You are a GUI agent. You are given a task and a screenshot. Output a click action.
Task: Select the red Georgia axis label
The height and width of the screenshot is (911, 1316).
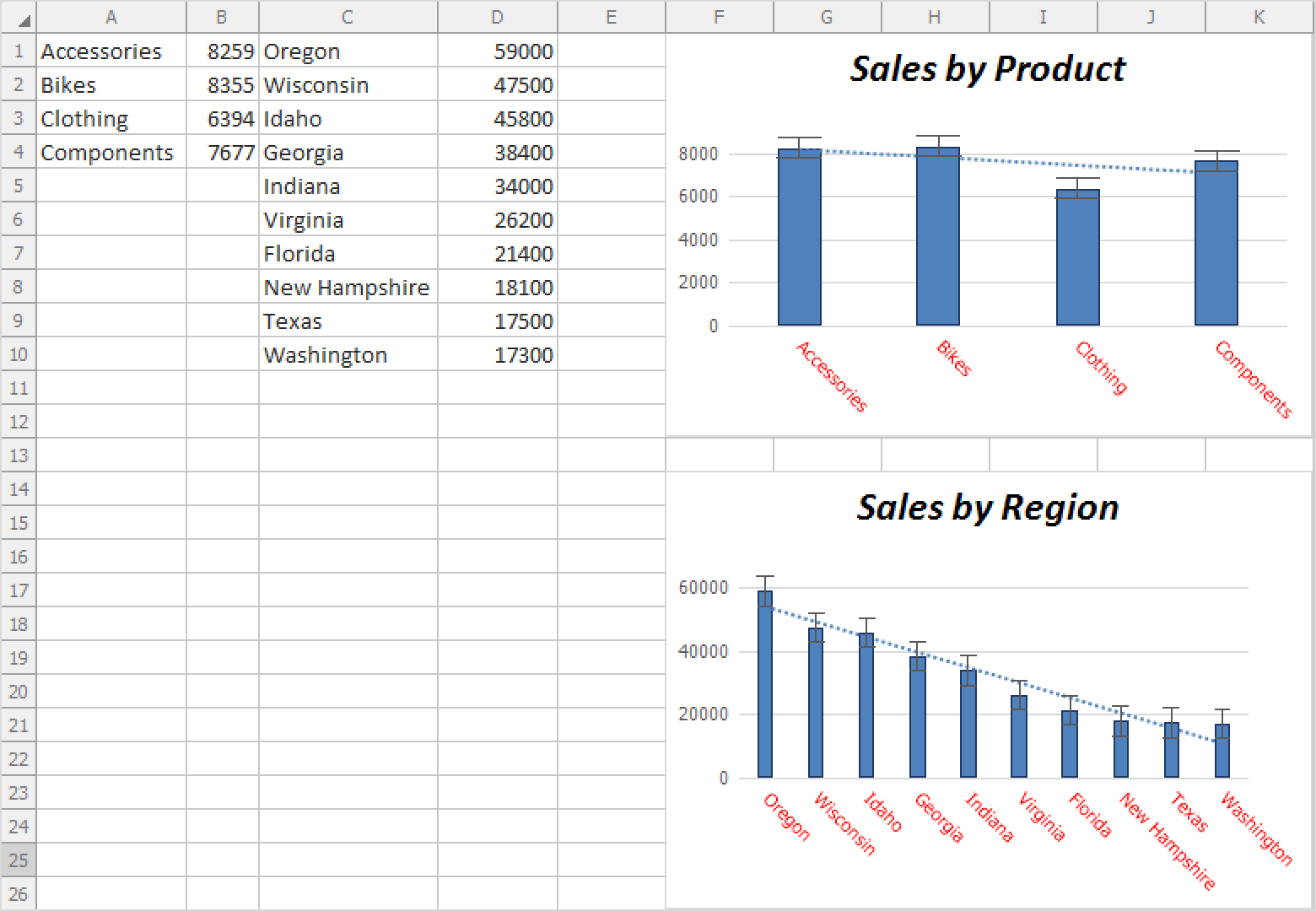click(x=940, y=817)
